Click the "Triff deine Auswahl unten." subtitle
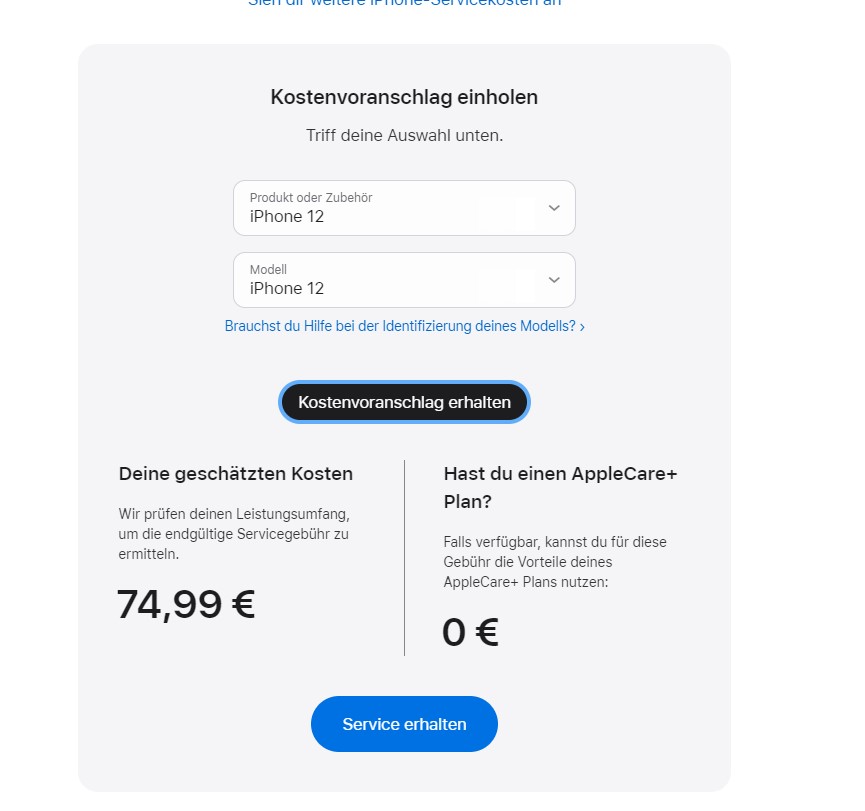The width and height of the screenshot is (865, 811). click(404, 135)
